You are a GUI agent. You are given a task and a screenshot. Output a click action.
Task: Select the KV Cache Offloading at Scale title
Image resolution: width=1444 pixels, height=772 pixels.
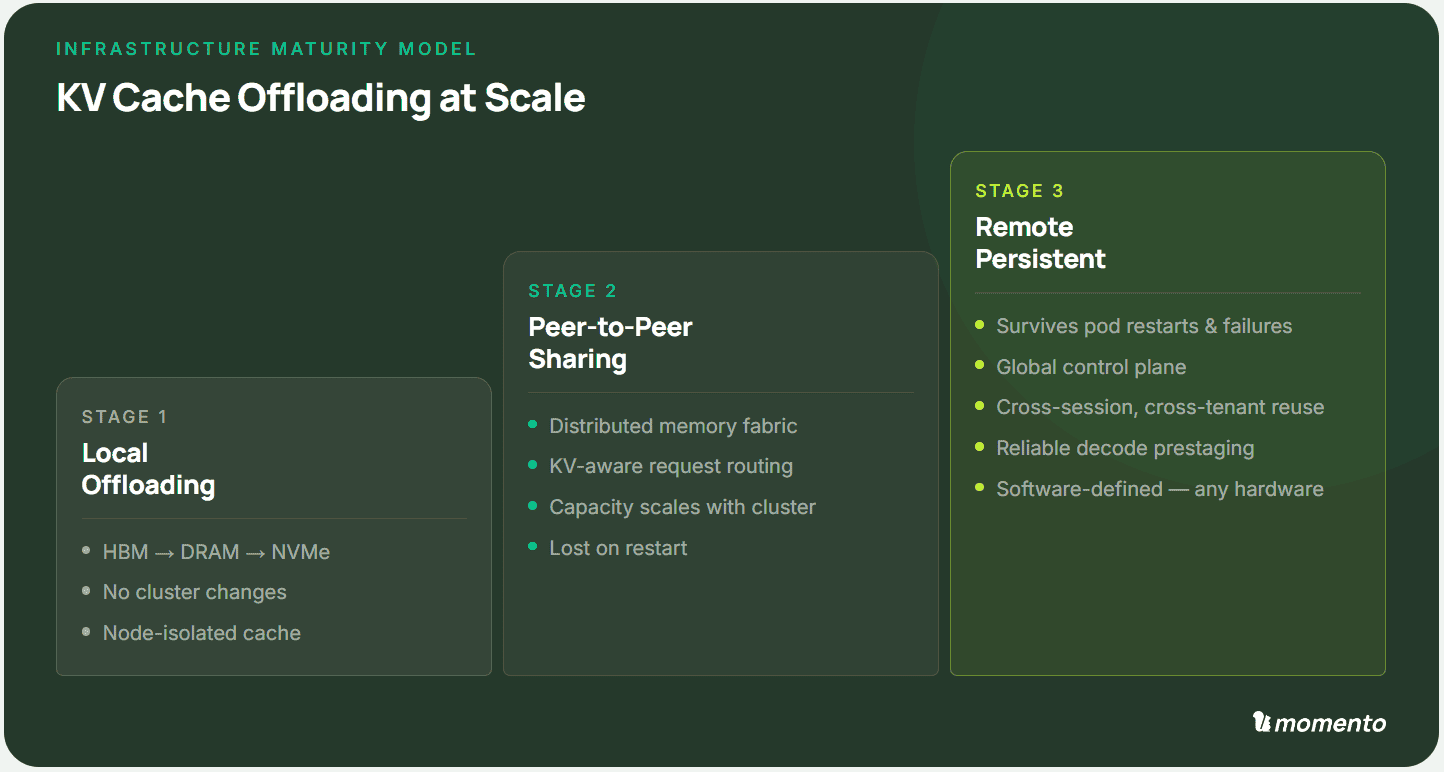[x=321, y=98]
